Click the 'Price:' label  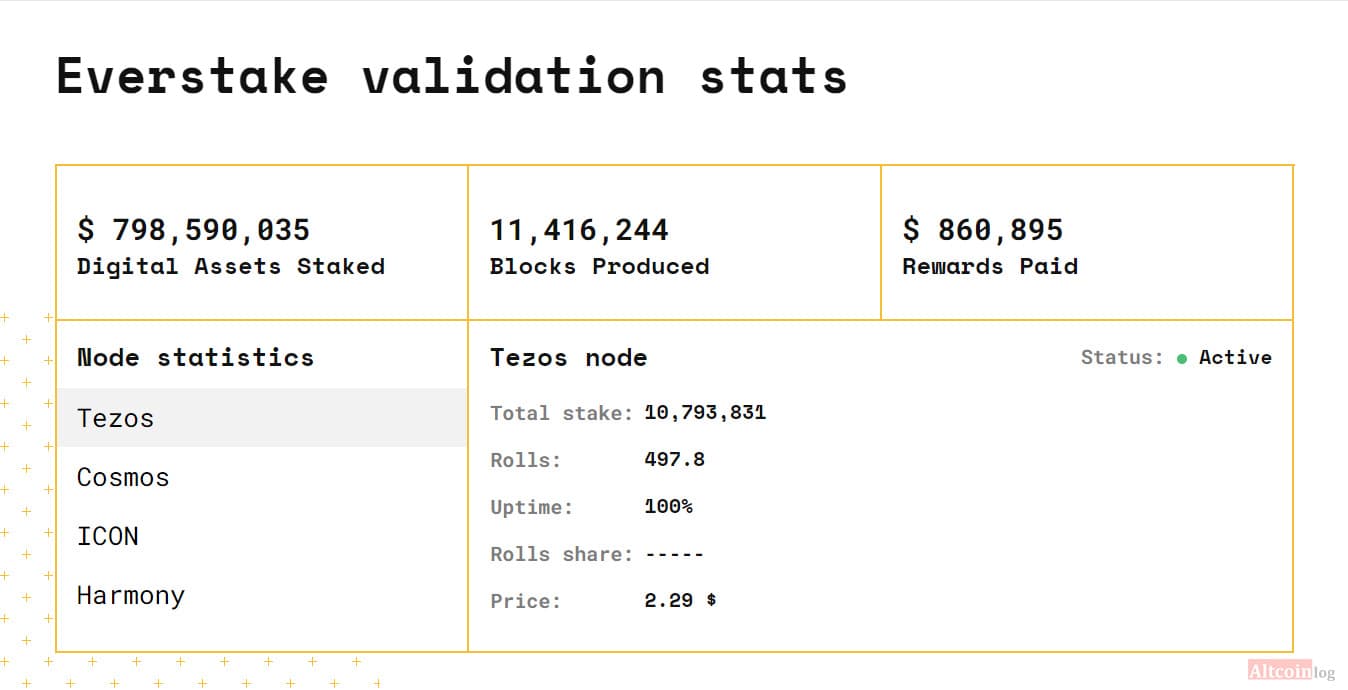tap(526, 601)
